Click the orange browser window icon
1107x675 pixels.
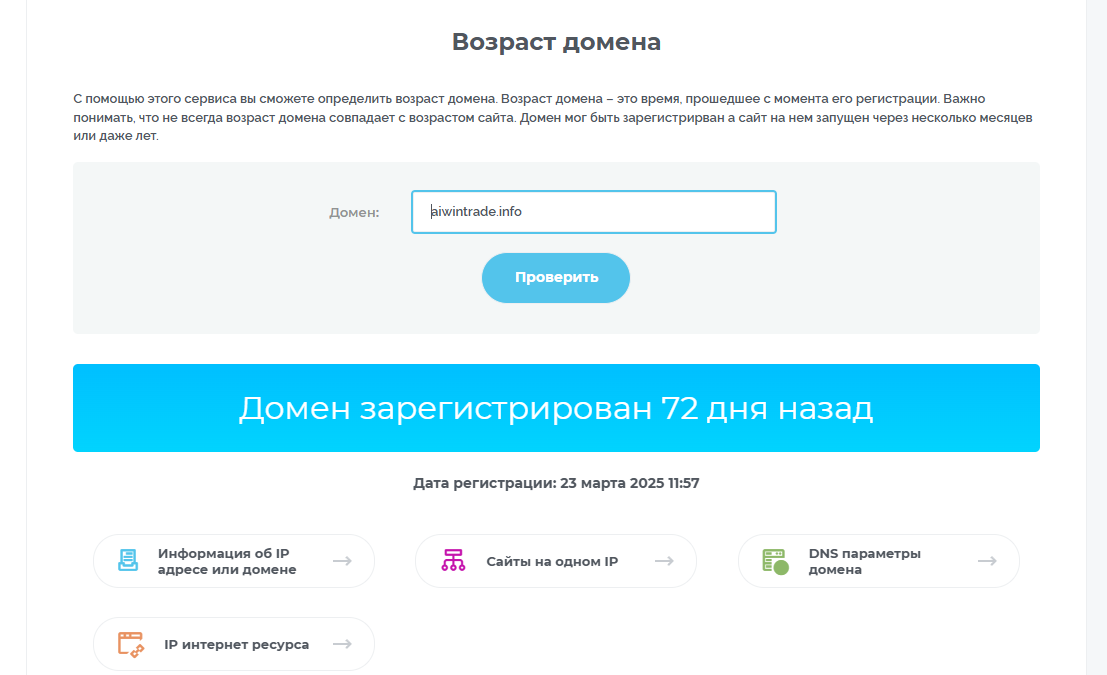[x=131, y=645]
